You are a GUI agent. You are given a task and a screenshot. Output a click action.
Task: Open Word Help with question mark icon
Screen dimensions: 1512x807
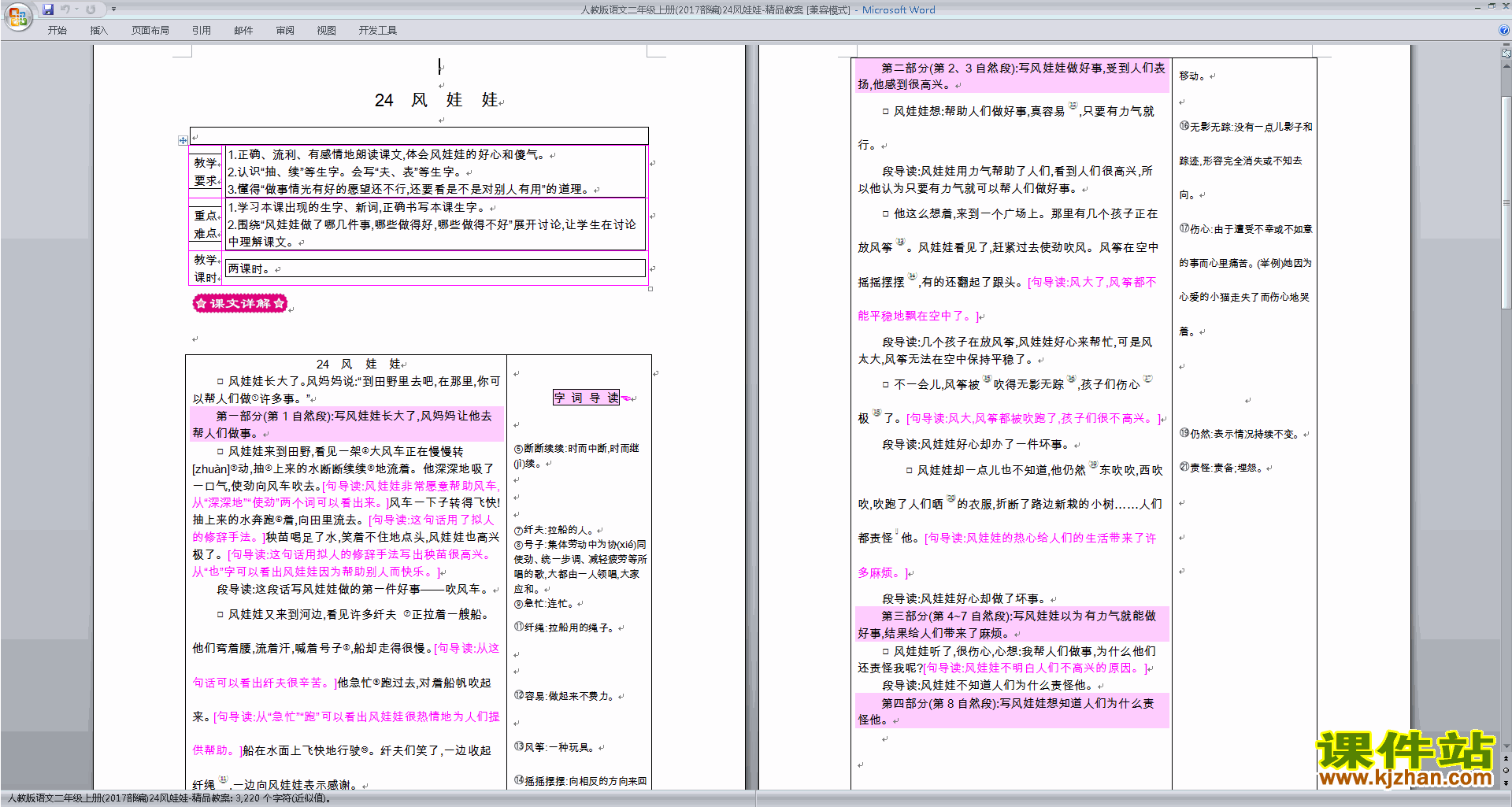pyautogui.click(x=1504, y=30)
